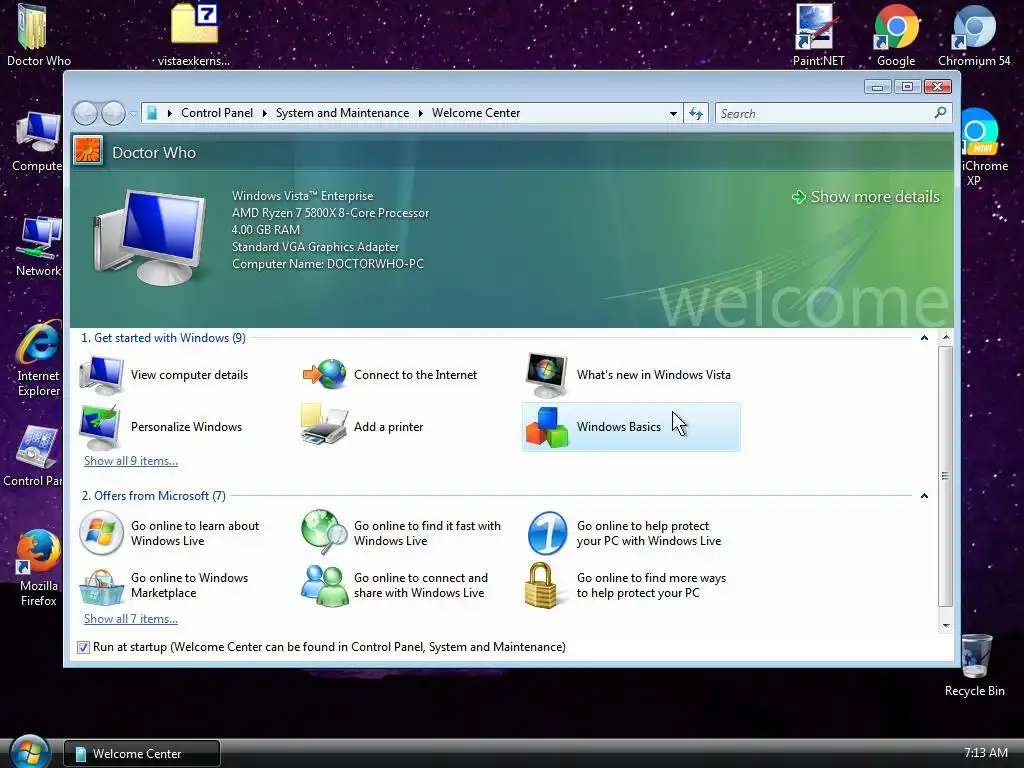The image size is (1024, 768).
Task: Click the Windows Basics text label
Action: click(618, 427)
